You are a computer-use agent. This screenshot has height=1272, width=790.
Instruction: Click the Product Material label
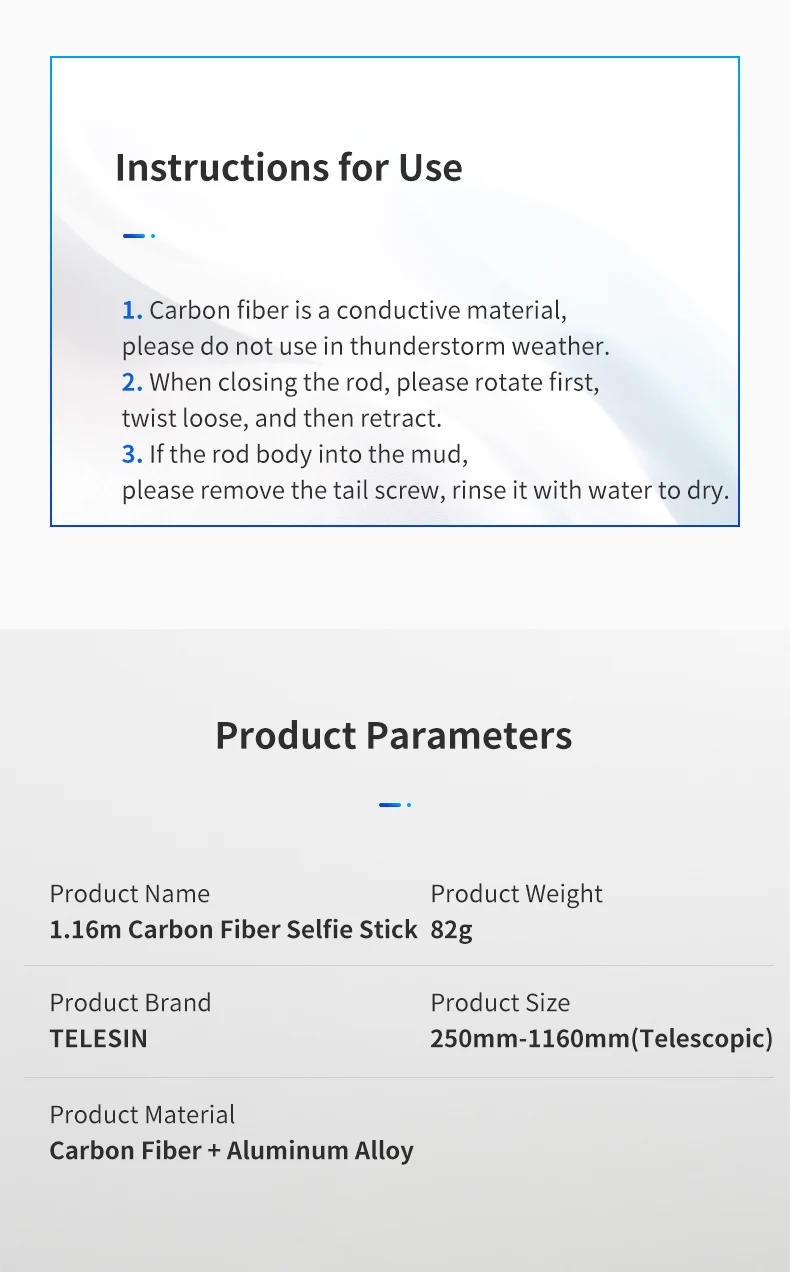(142, 1115)
